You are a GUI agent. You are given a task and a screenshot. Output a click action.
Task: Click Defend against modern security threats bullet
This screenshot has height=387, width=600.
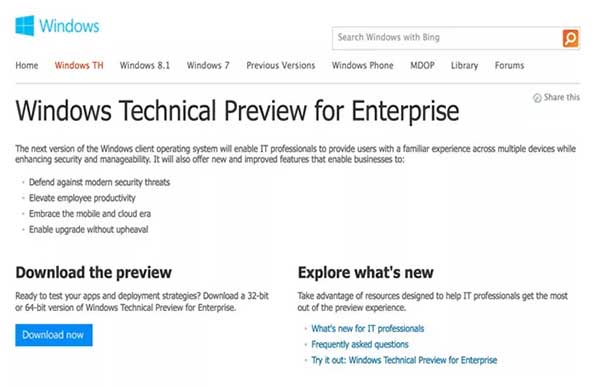pos(99,182)
